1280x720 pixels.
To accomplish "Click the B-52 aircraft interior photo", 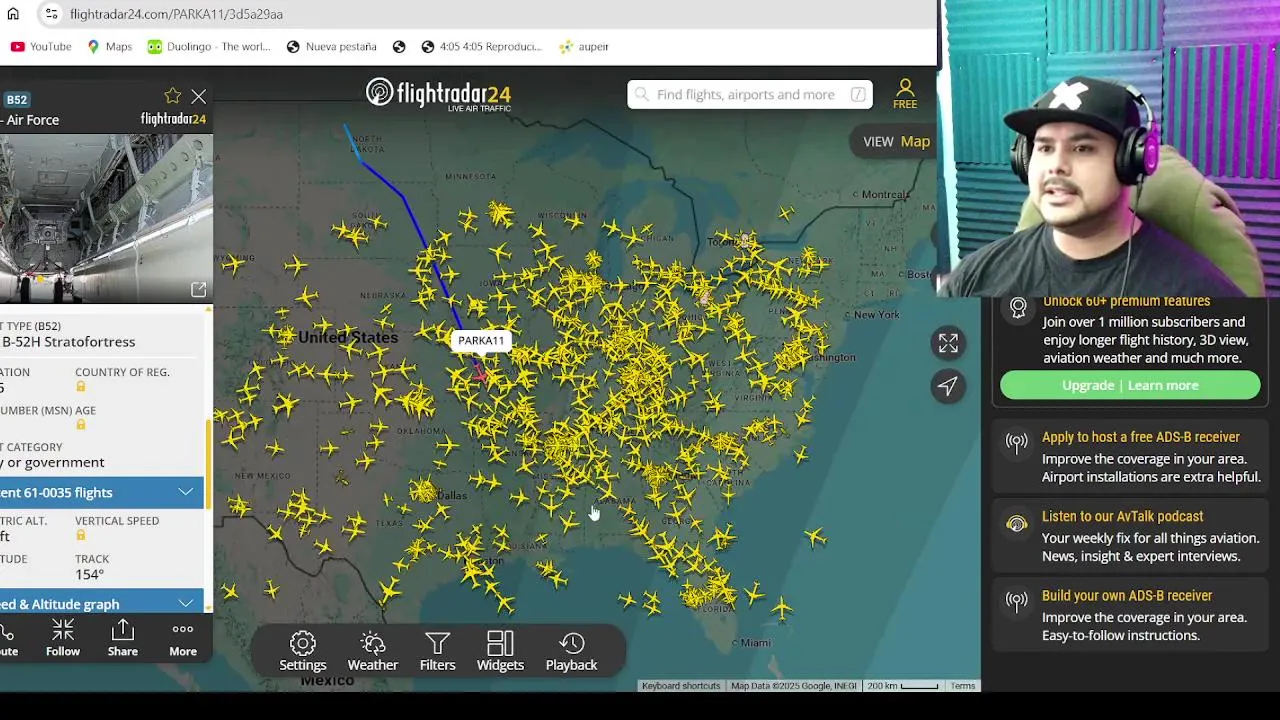I will [x=106, y=218].
